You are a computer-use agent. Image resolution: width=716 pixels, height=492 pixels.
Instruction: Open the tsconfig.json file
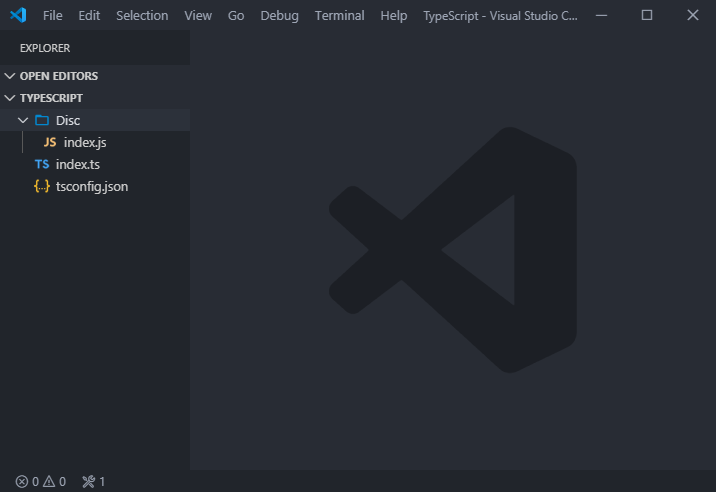(x=92, y=187)
